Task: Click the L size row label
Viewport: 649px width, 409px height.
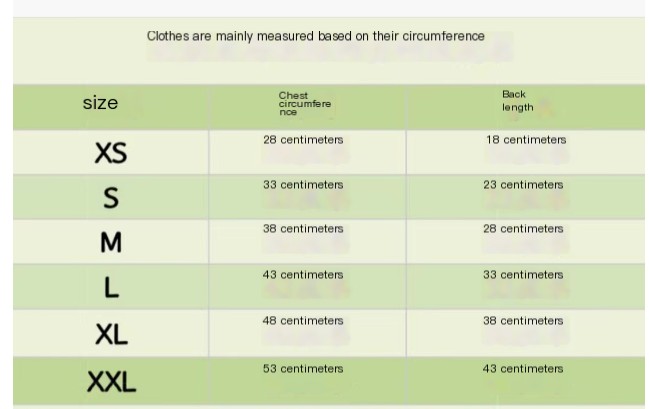Action: (111, 287)
